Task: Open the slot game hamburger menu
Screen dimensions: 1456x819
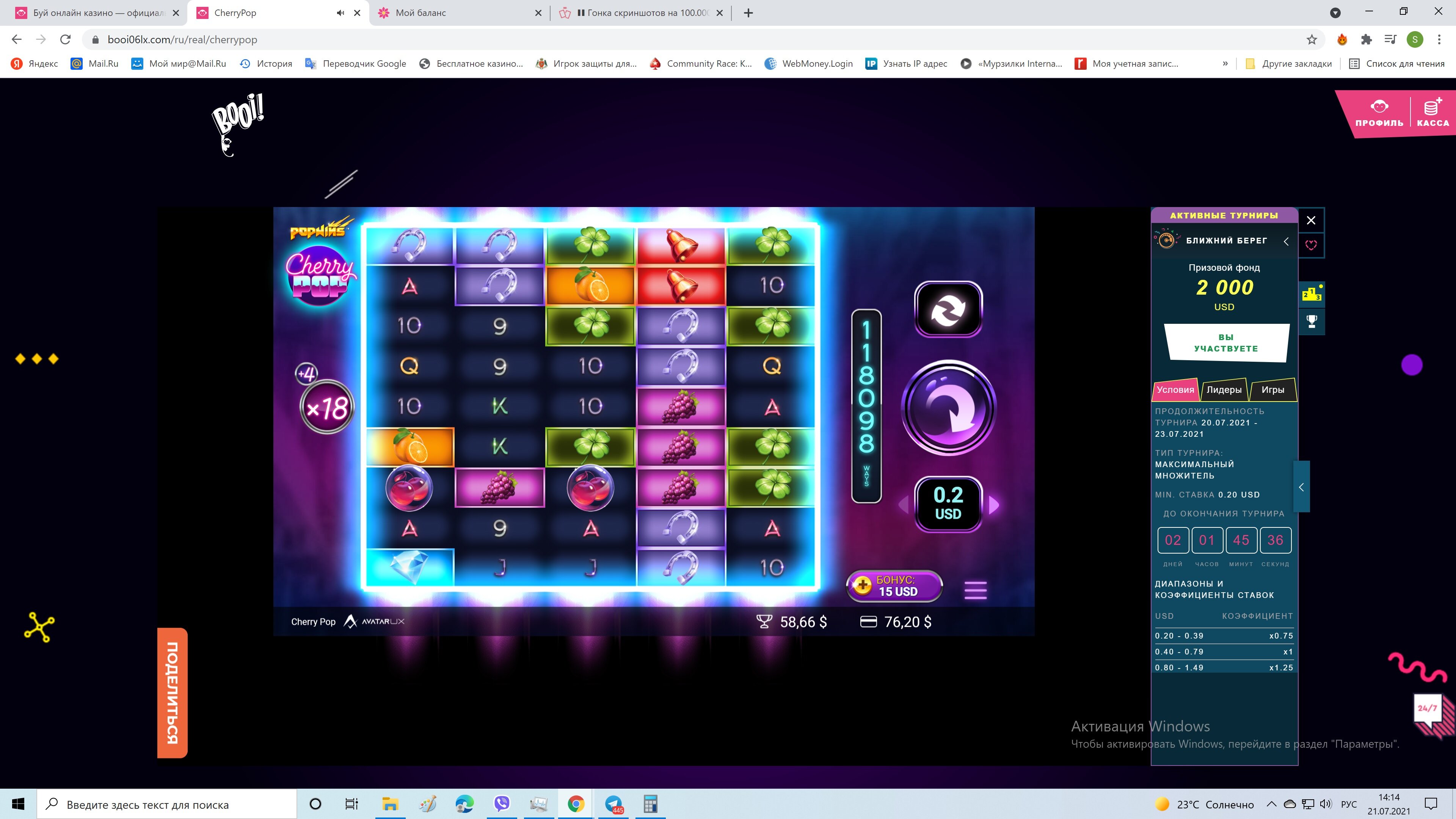Action: pos(975,590)
